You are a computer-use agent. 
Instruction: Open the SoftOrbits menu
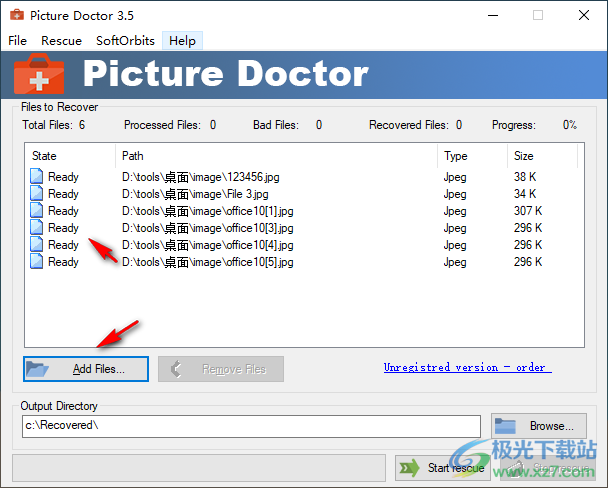125,41
